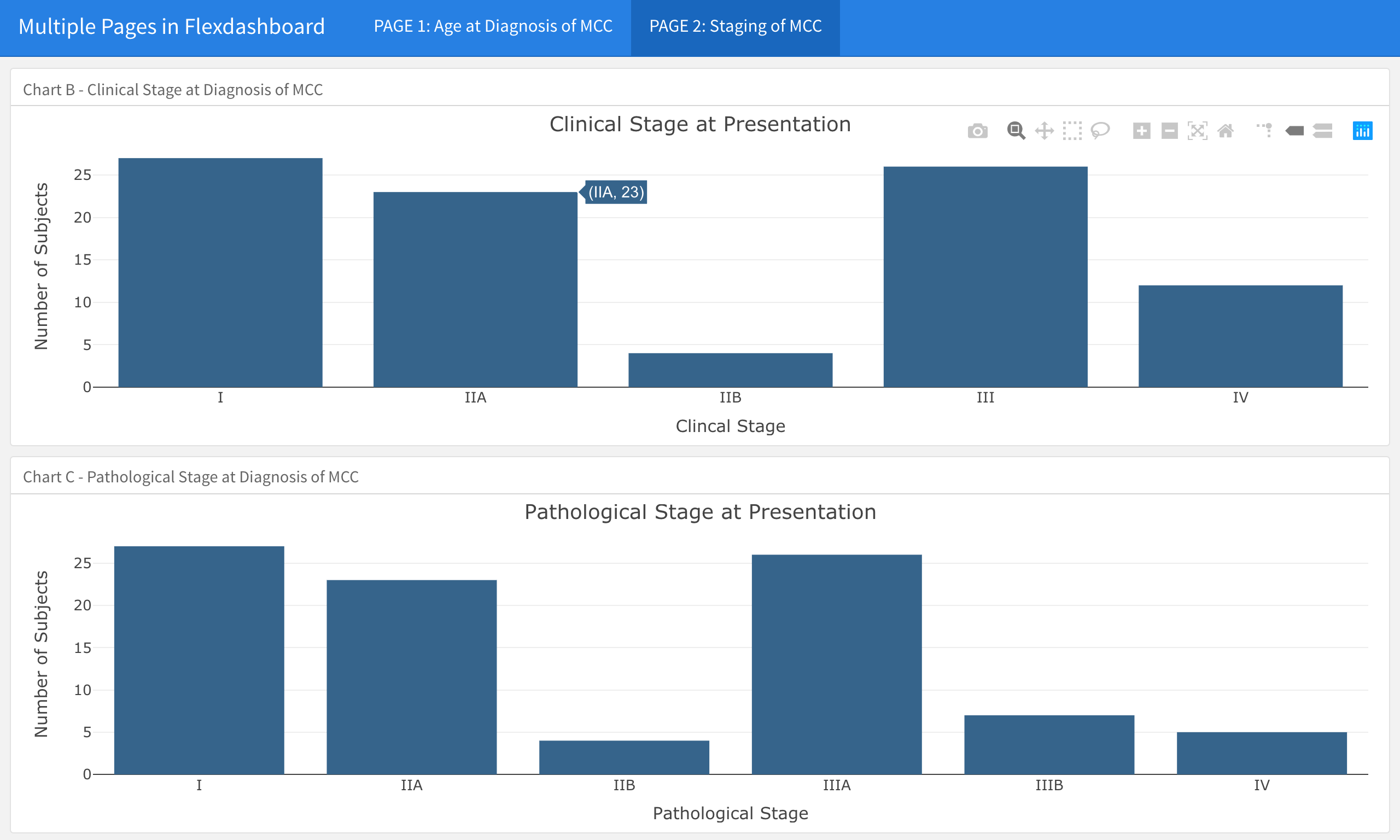Click the IV bar in Clinical Stage chart
The image size is (1400, 840).
1240,336
